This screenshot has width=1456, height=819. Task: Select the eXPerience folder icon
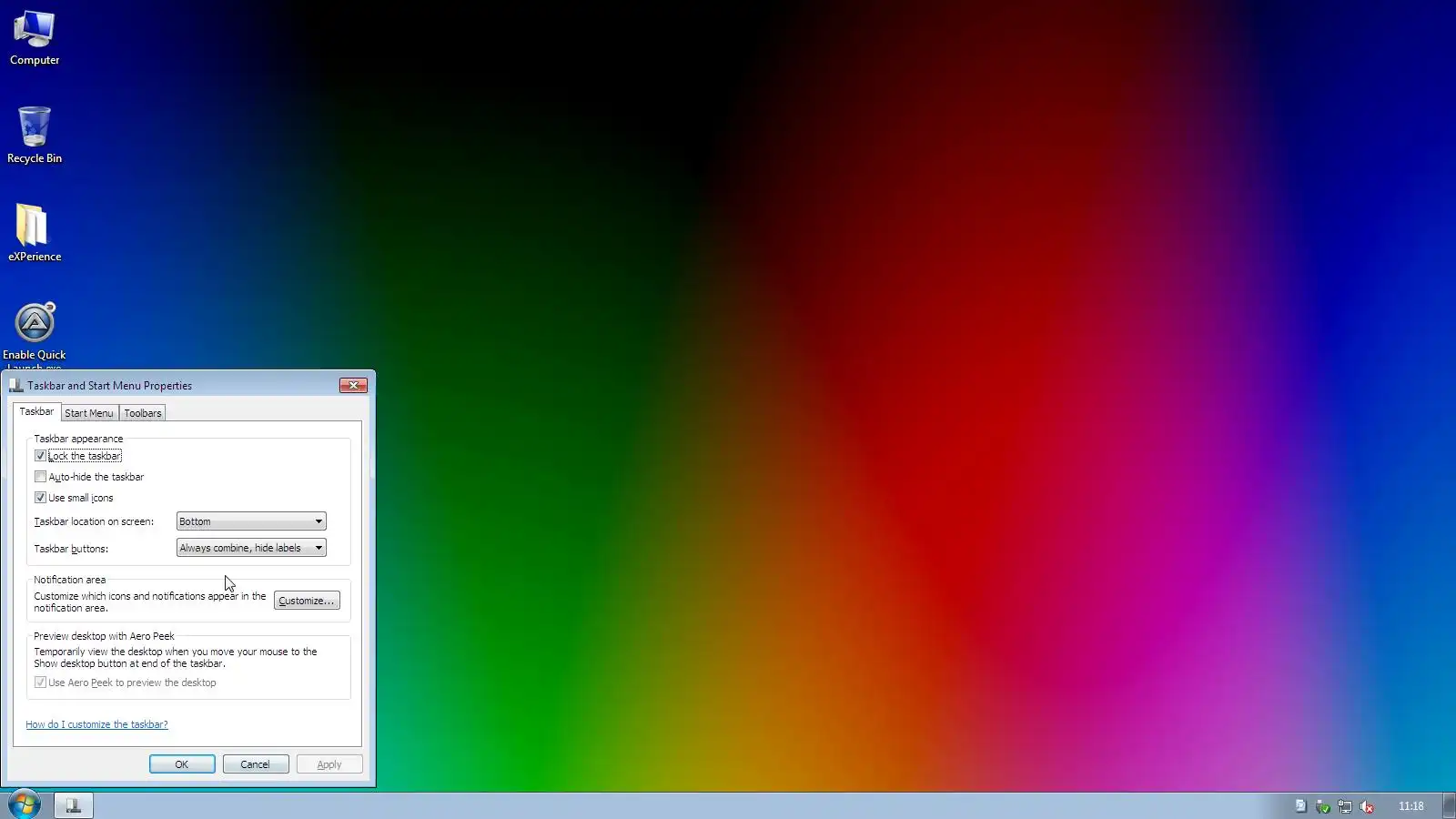click(x=35, y=233)
